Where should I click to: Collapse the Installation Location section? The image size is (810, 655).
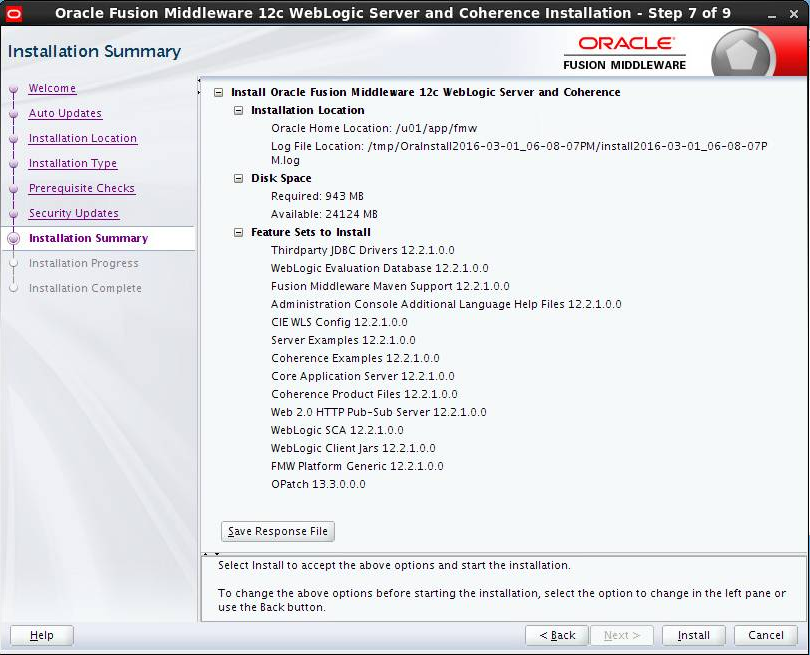click(238, 111)
